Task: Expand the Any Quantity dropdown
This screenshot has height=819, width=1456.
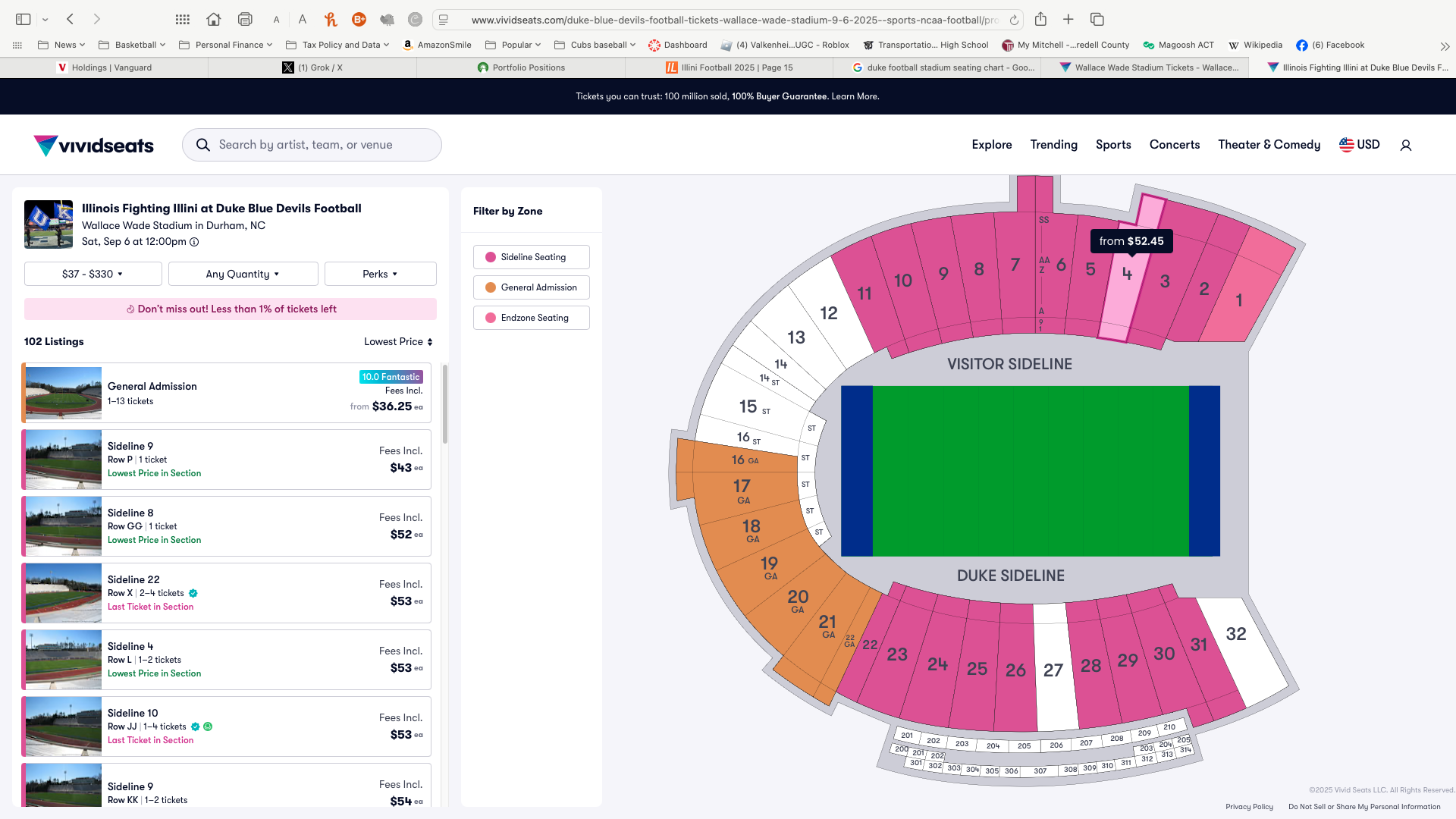Action: tap(243, 274)
